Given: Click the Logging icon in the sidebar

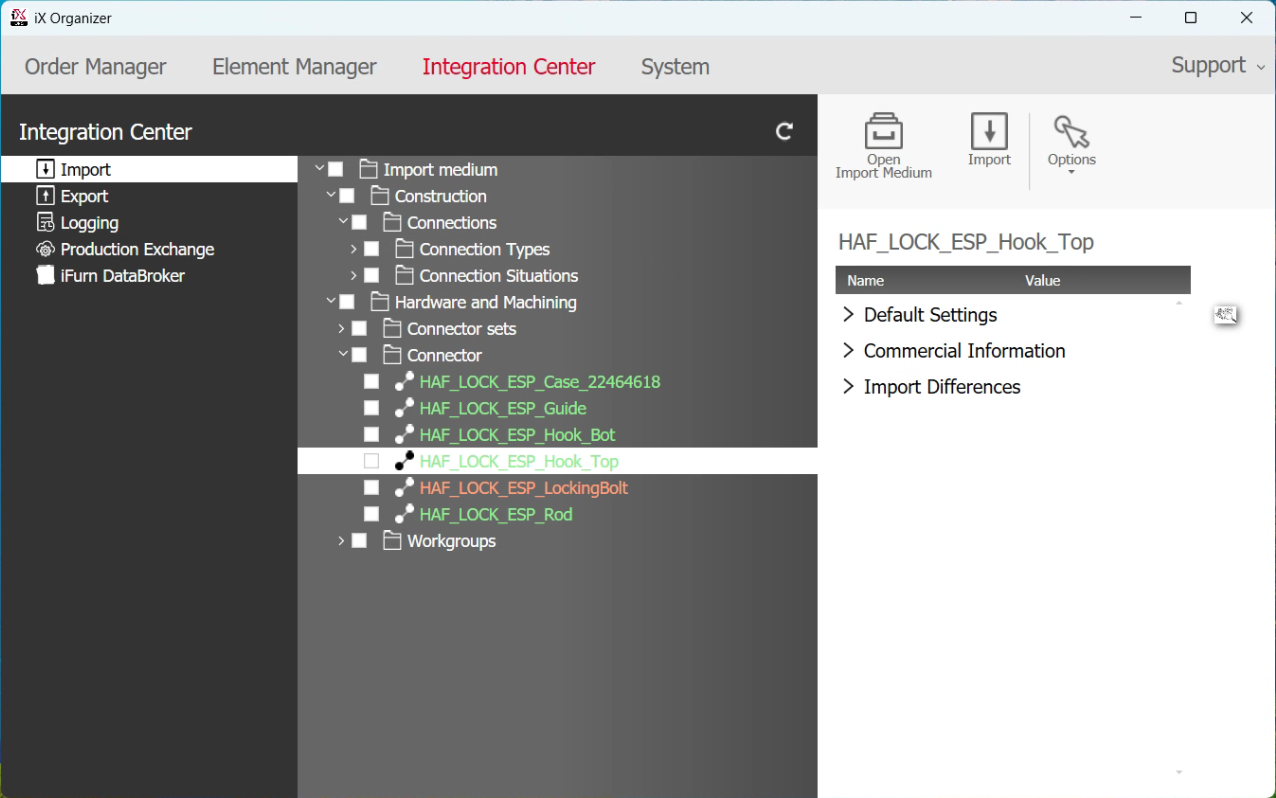Looking at the screenshot, I should coord(45,223).
